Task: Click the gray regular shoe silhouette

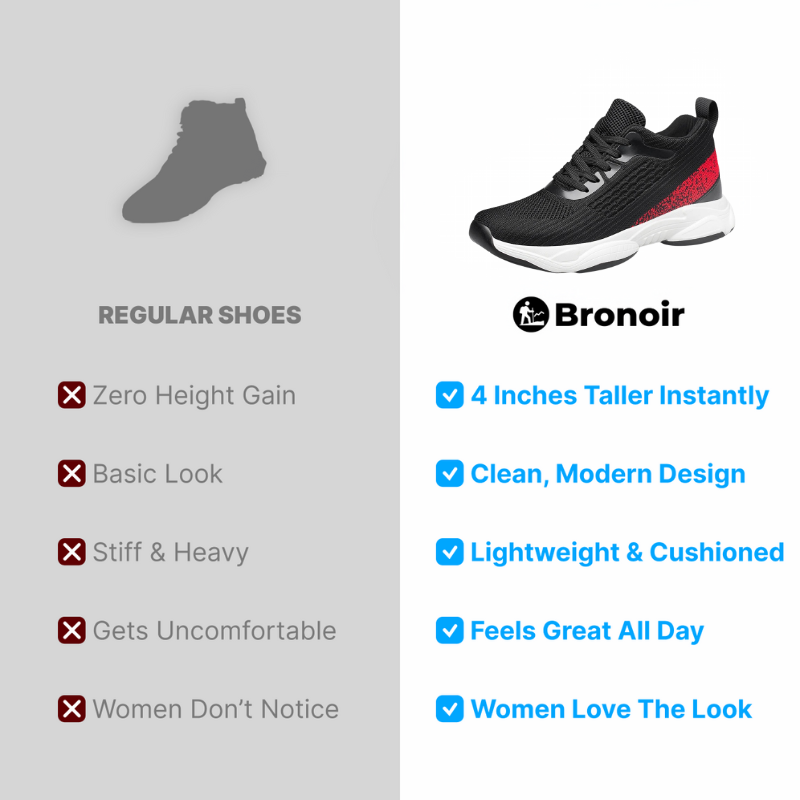Action: (194, 160)
